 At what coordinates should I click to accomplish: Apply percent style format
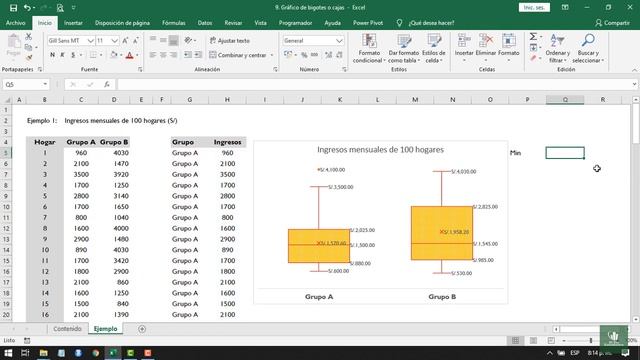[304, 55]
